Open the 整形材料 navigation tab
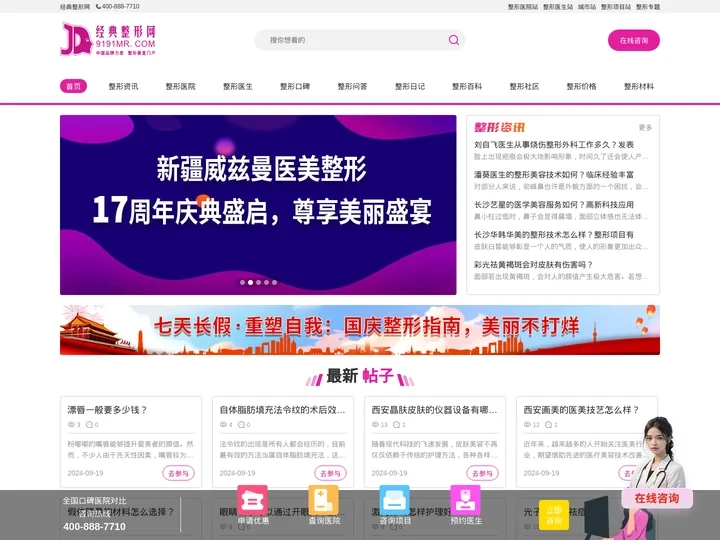This screenshot has height=540, width=720. [x=639, y=86]
